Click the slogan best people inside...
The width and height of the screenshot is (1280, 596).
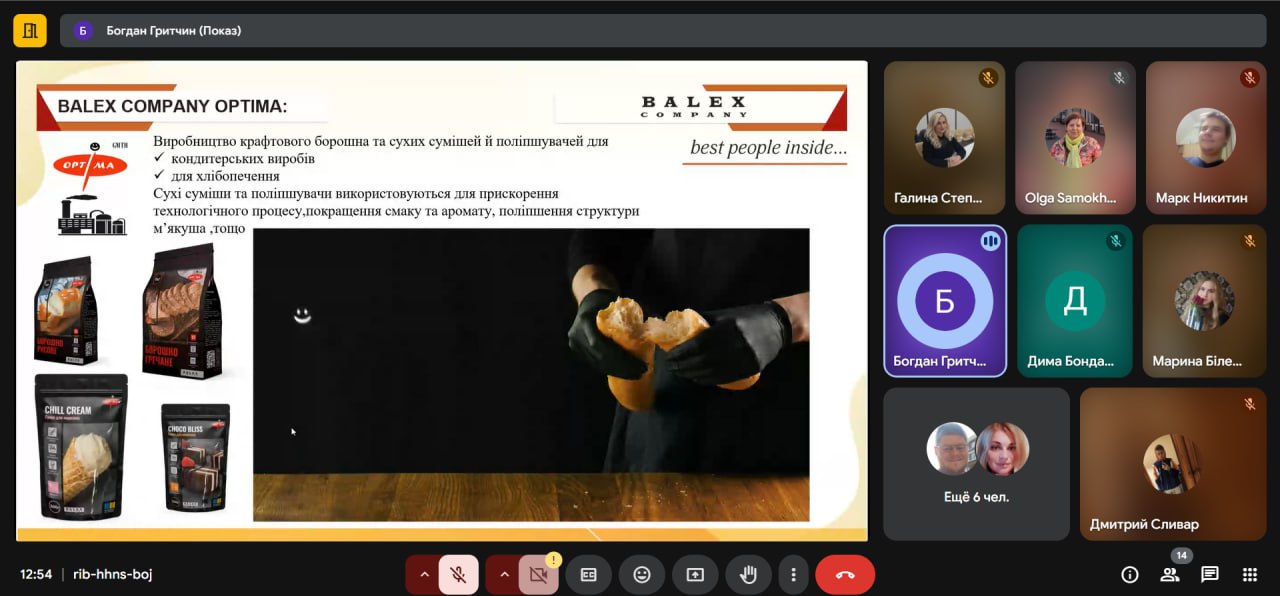click(x=768, y=148)
